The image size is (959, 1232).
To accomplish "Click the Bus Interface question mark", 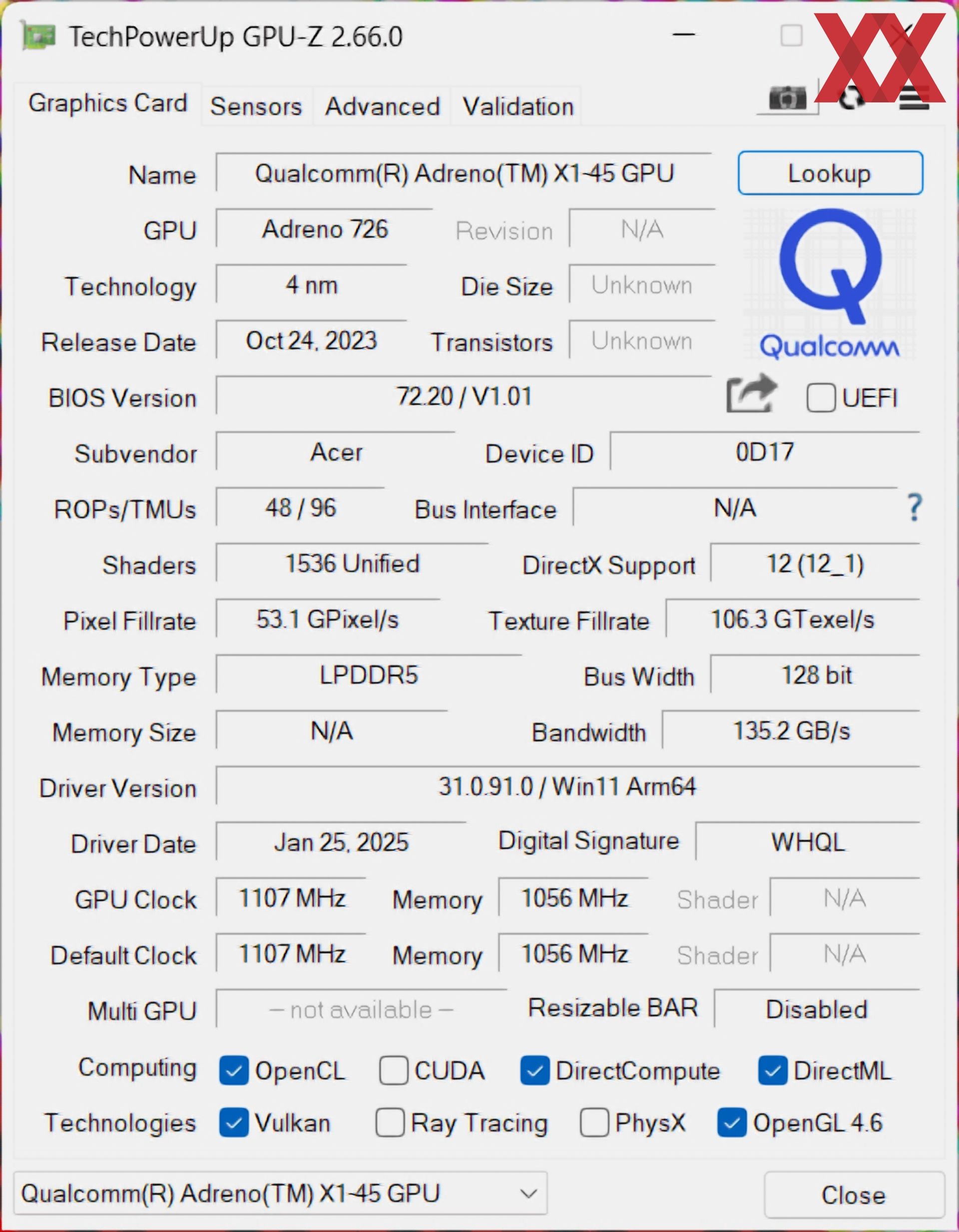I will click(x=915, y=507).
